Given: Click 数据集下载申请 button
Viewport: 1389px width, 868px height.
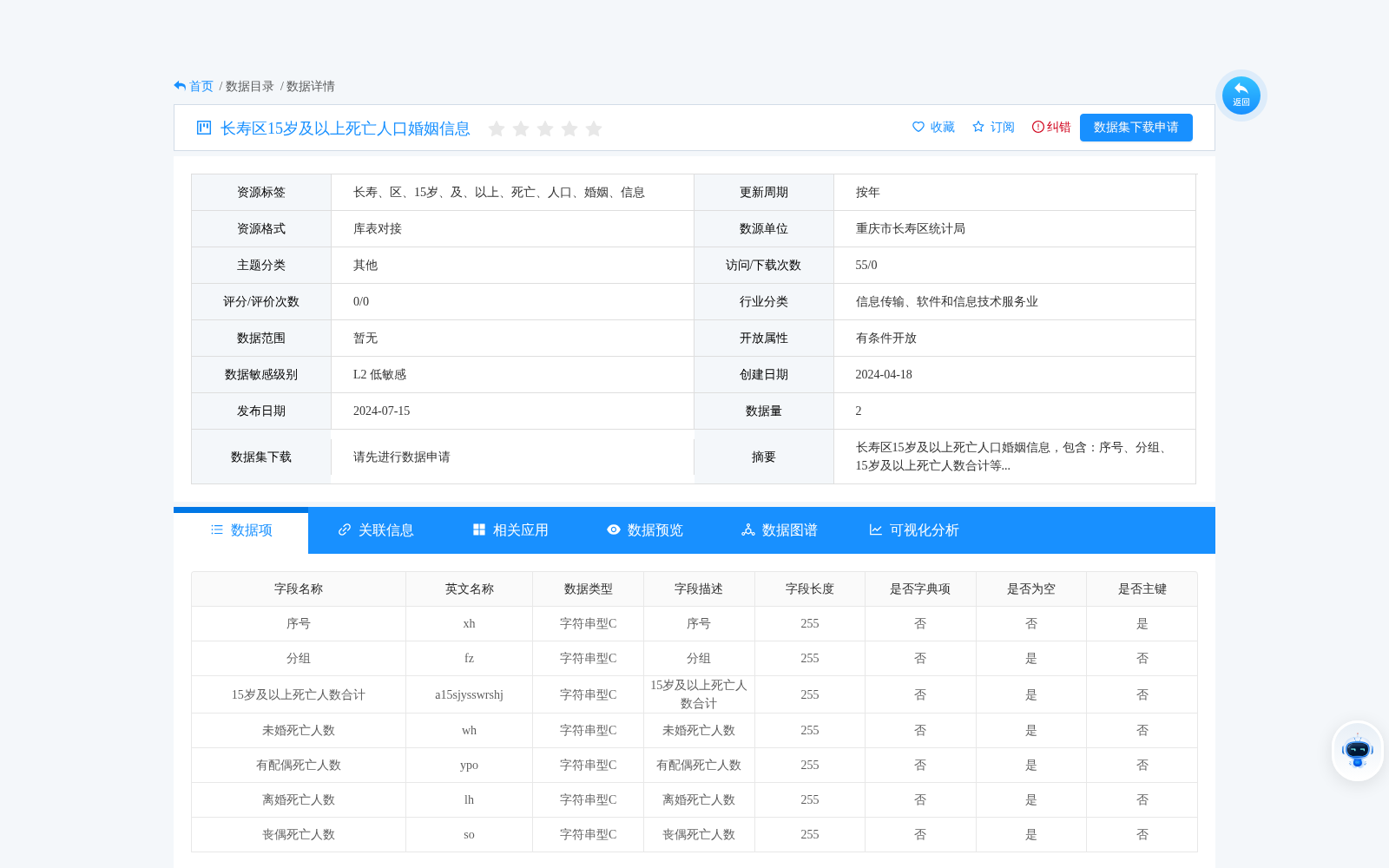Looking at the screenshot, I should pyautogui.click(x=1136, y=128).
